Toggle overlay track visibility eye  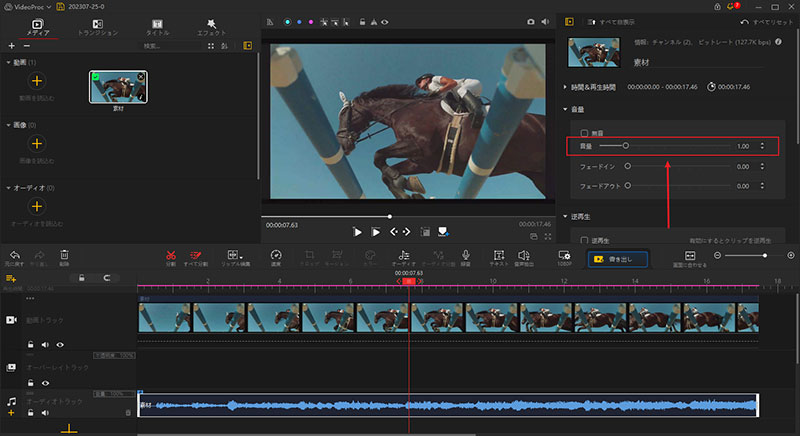pyautogui.click(x=45, y=383)
